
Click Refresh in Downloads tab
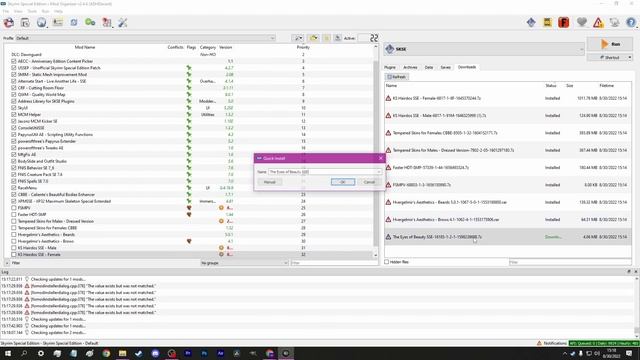(x=397, y=77)
